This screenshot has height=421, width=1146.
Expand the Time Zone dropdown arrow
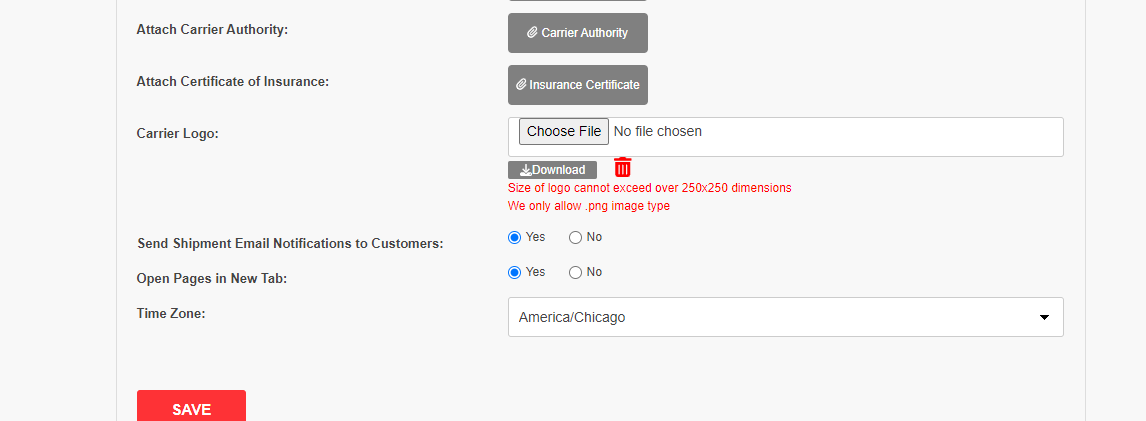coord(1044,317)
